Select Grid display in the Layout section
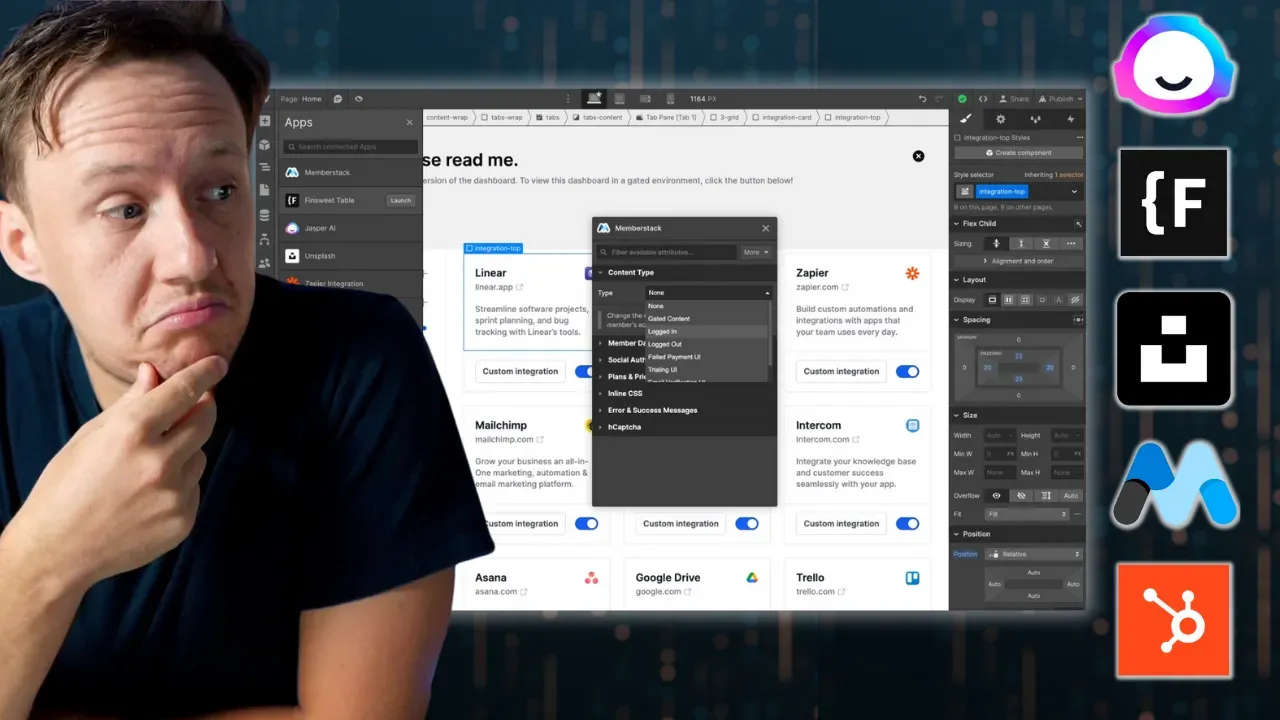This screenshot has width=1280, height=720. (1025, 300)
